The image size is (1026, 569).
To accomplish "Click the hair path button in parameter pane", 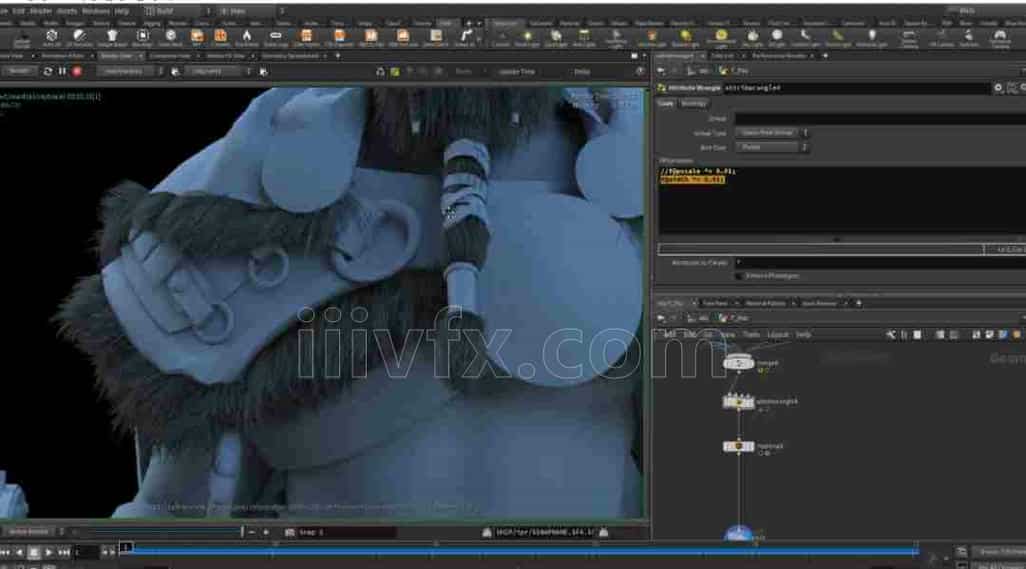I will click(x=734, y=71).
